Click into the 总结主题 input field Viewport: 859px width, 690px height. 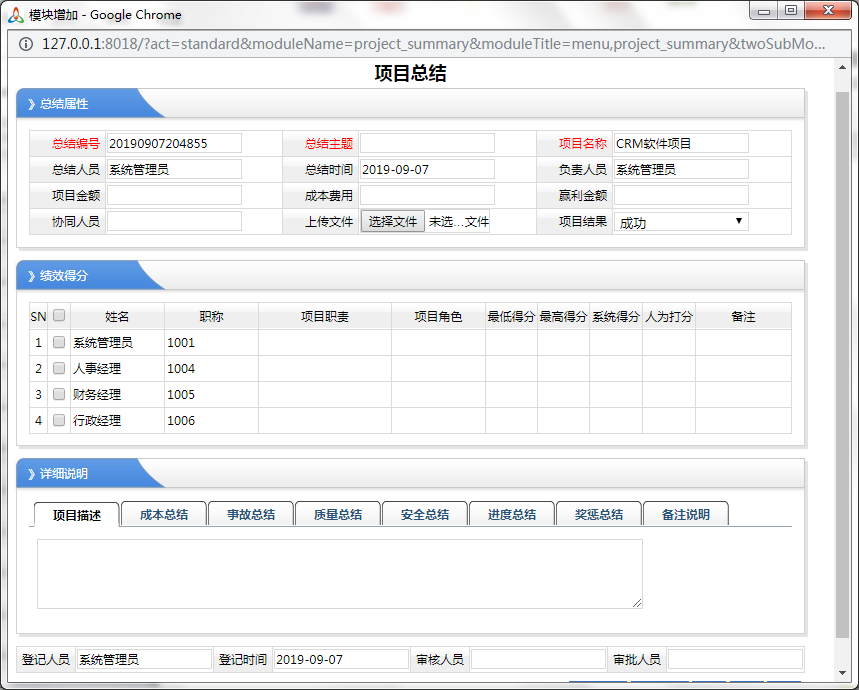(x=427, y=144)
